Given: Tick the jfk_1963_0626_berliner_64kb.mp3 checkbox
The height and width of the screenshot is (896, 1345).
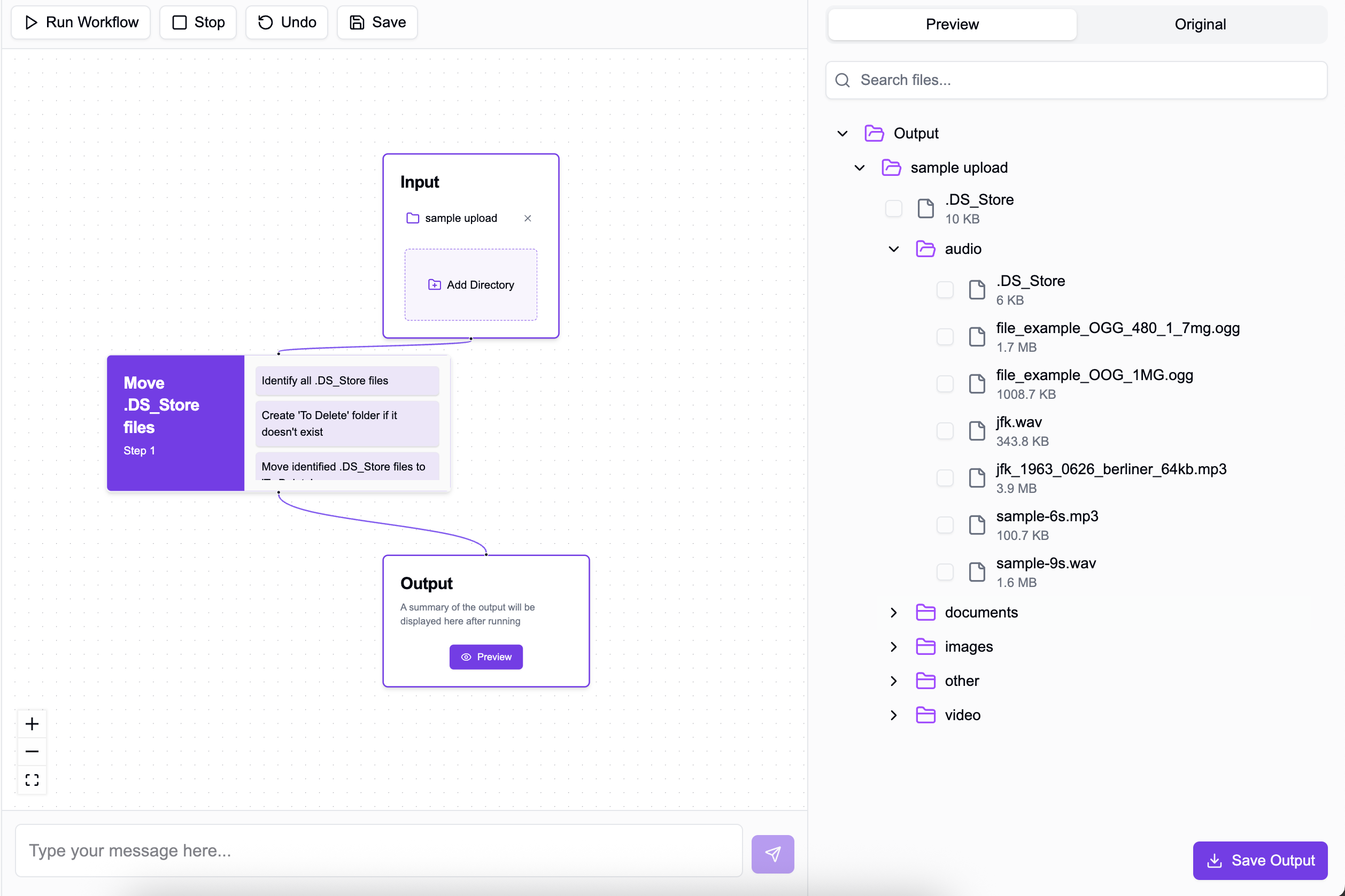Looking at the screenshot, I should pos(945,478).
